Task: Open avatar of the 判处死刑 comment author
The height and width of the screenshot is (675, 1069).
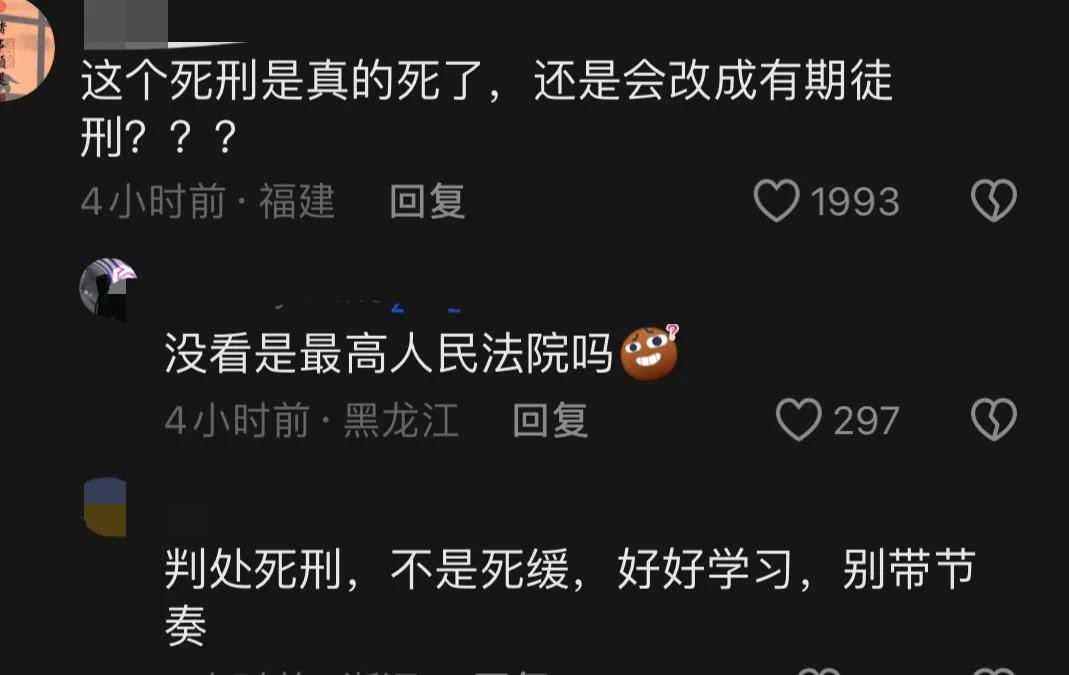Action: (105, 507)
